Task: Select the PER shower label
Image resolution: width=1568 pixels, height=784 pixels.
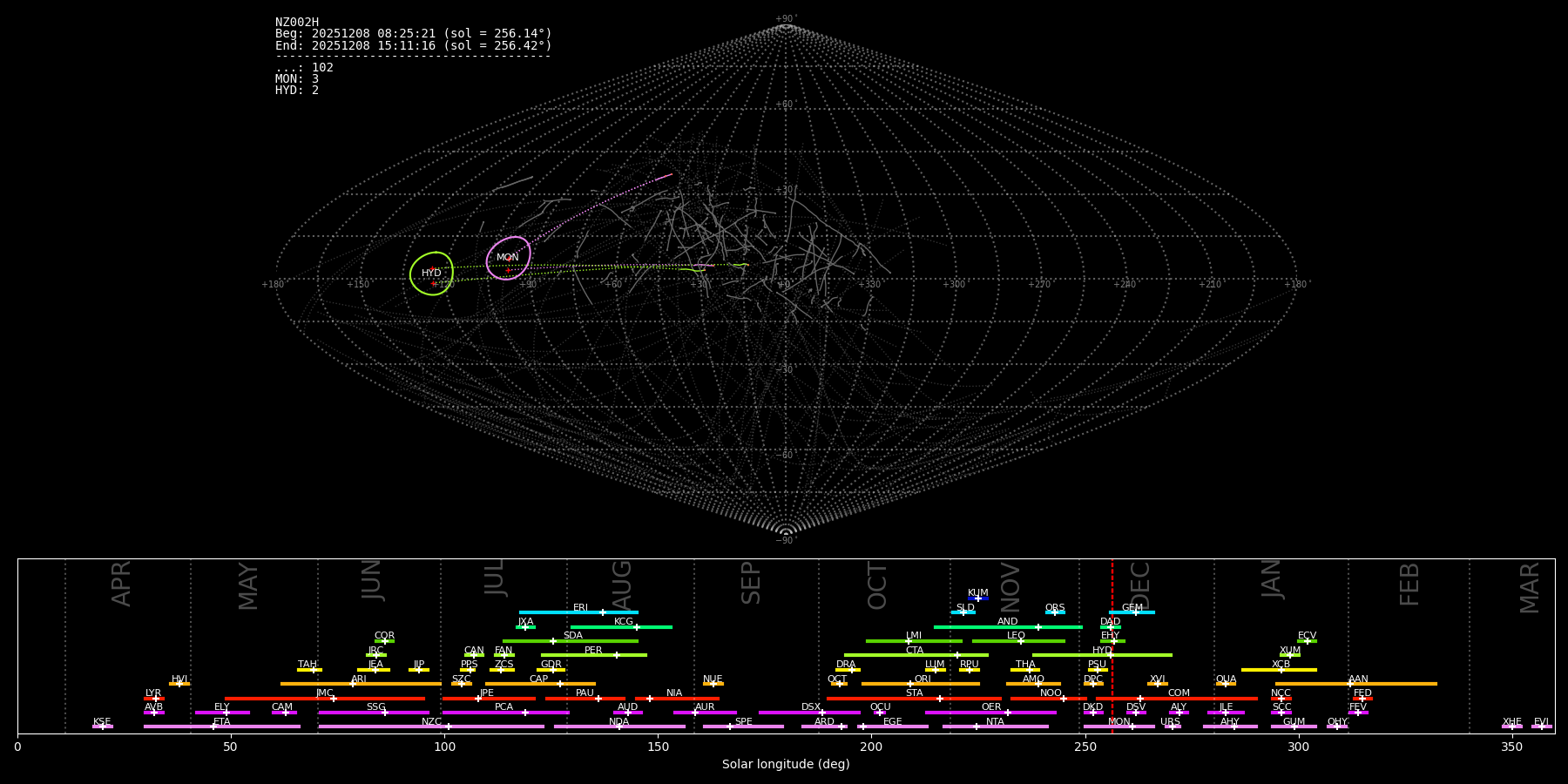Action: coord(593,651)
